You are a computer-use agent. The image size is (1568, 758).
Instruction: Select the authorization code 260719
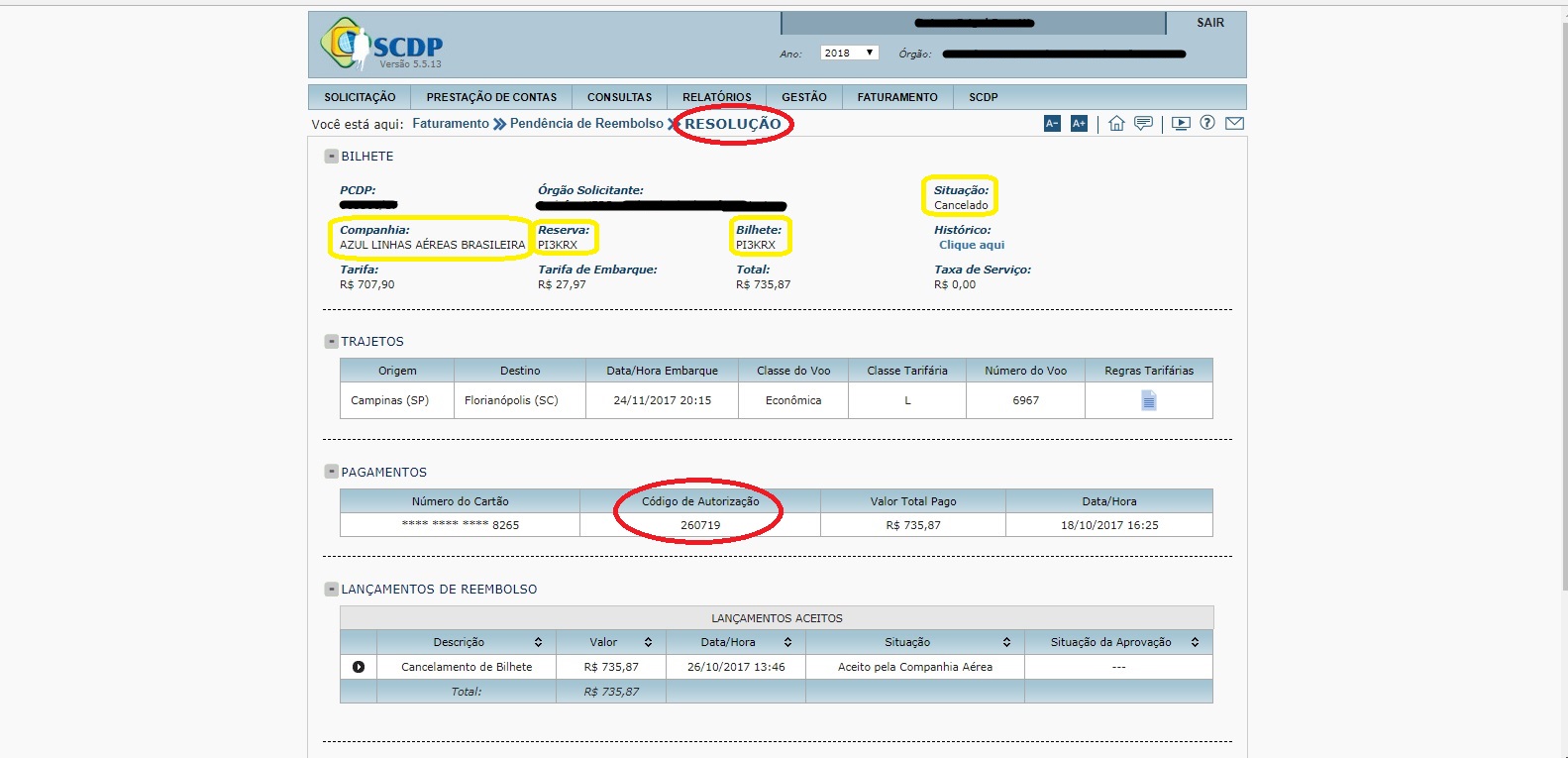coord(700,525)
